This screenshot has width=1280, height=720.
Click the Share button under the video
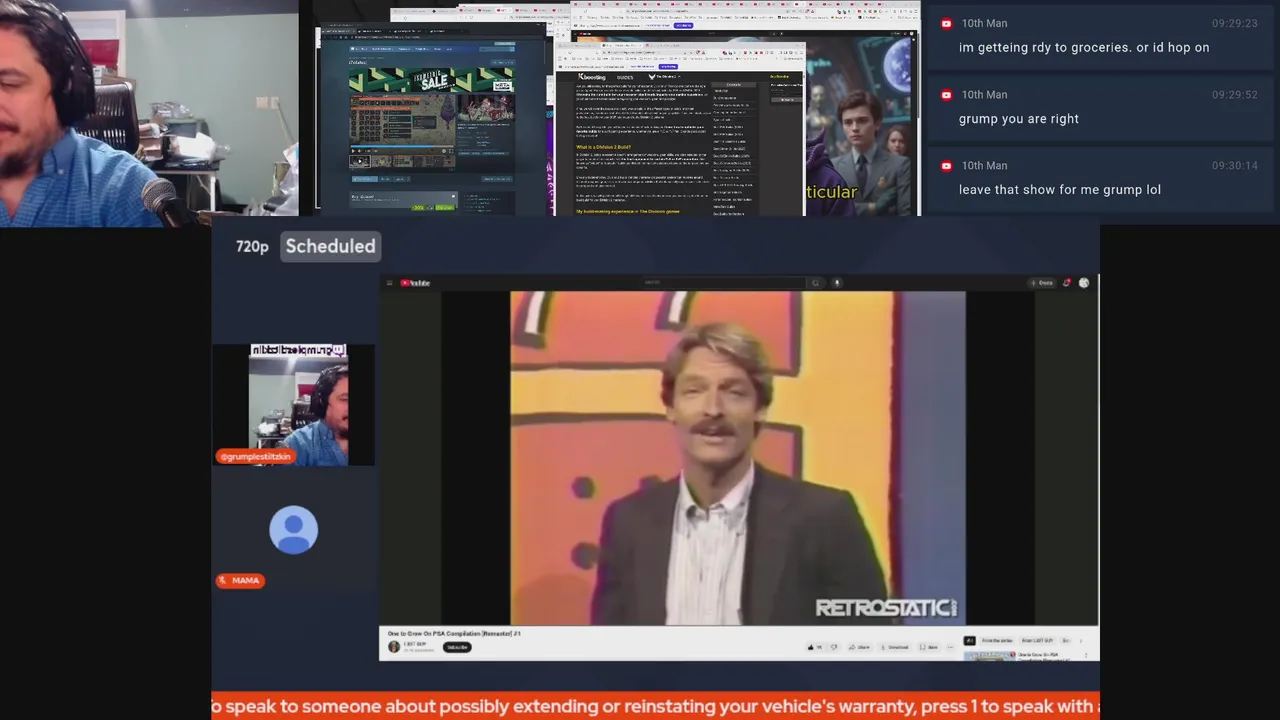pos(860,647)
